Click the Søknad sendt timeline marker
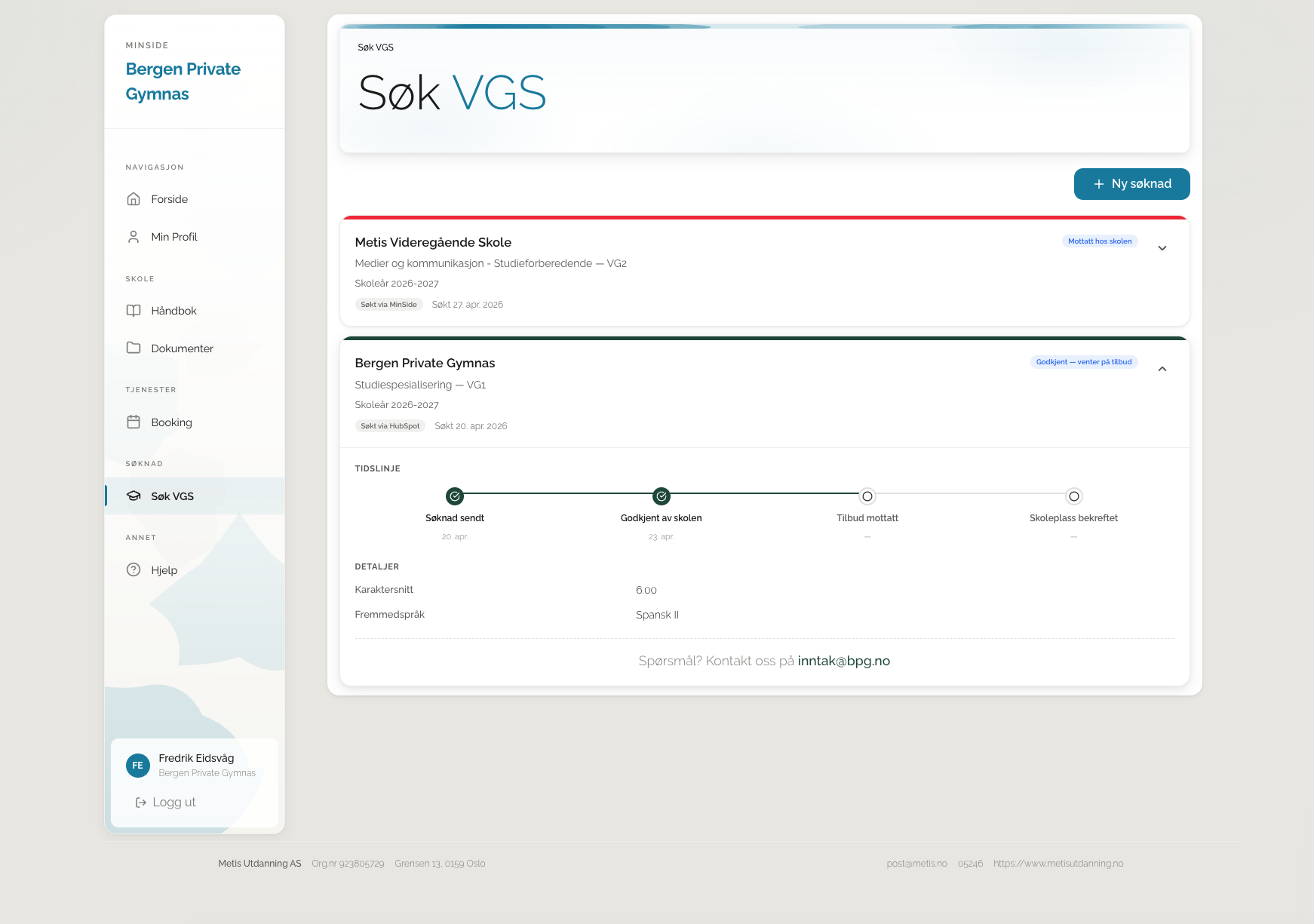Viewport: 1314px width, 924px height. coord(455,496)
